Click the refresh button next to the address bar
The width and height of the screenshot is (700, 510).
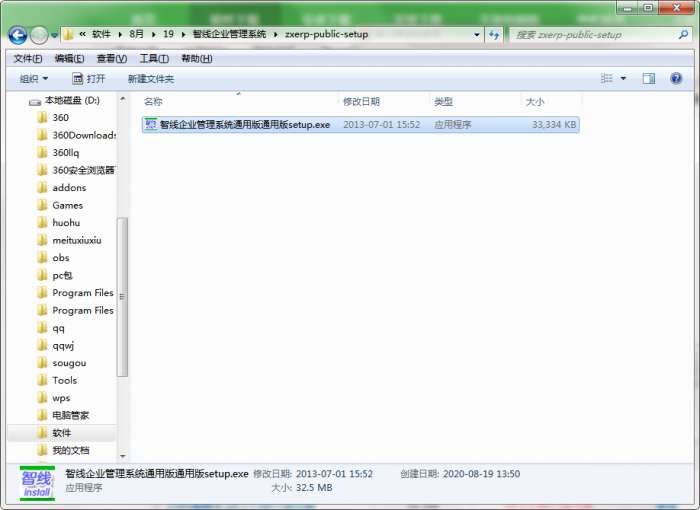click(494, 34)
